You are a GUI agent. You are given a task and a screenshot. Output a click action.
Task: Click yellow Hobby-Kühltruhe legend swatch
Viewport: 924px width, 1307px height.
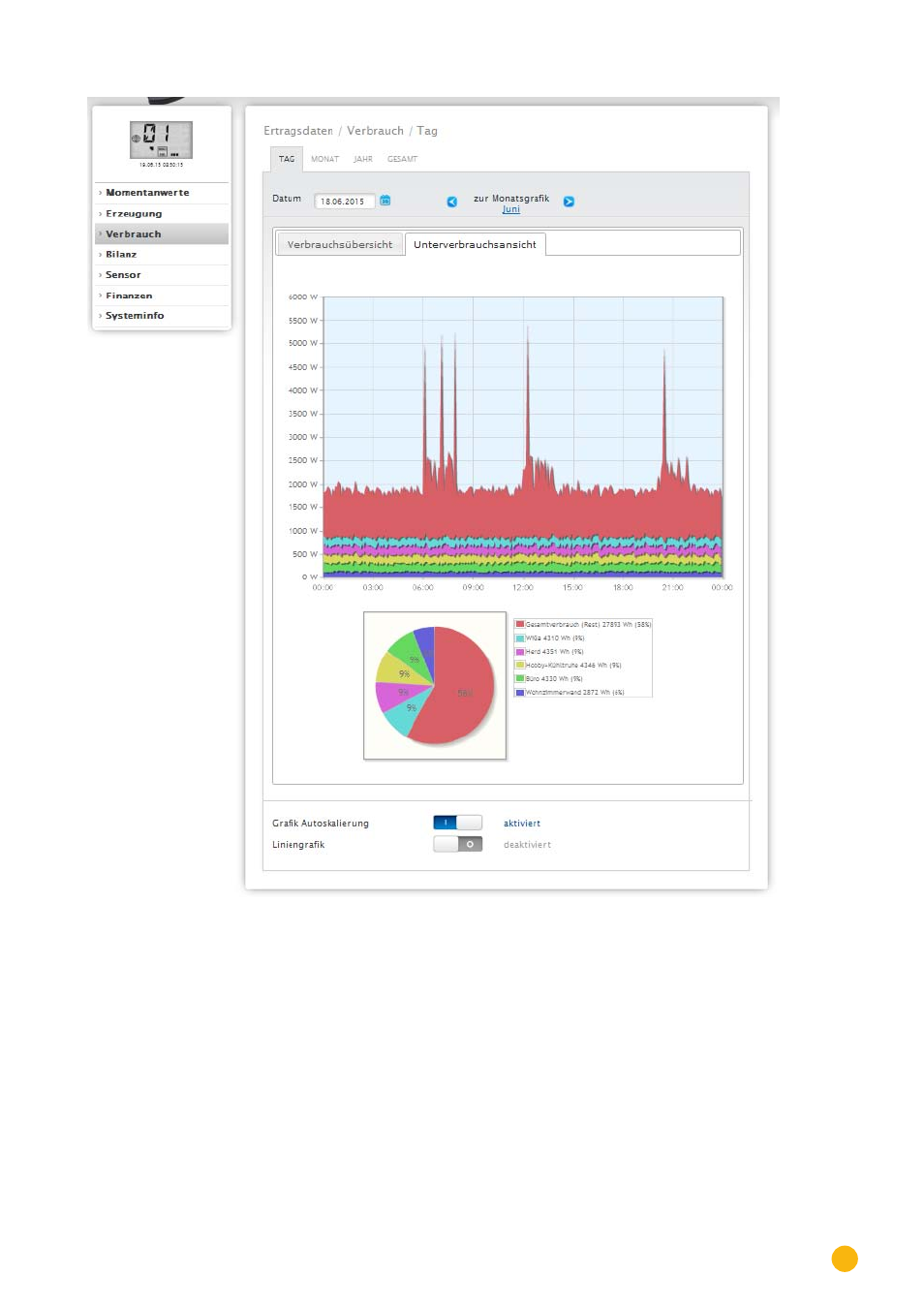tap(520, 665)
